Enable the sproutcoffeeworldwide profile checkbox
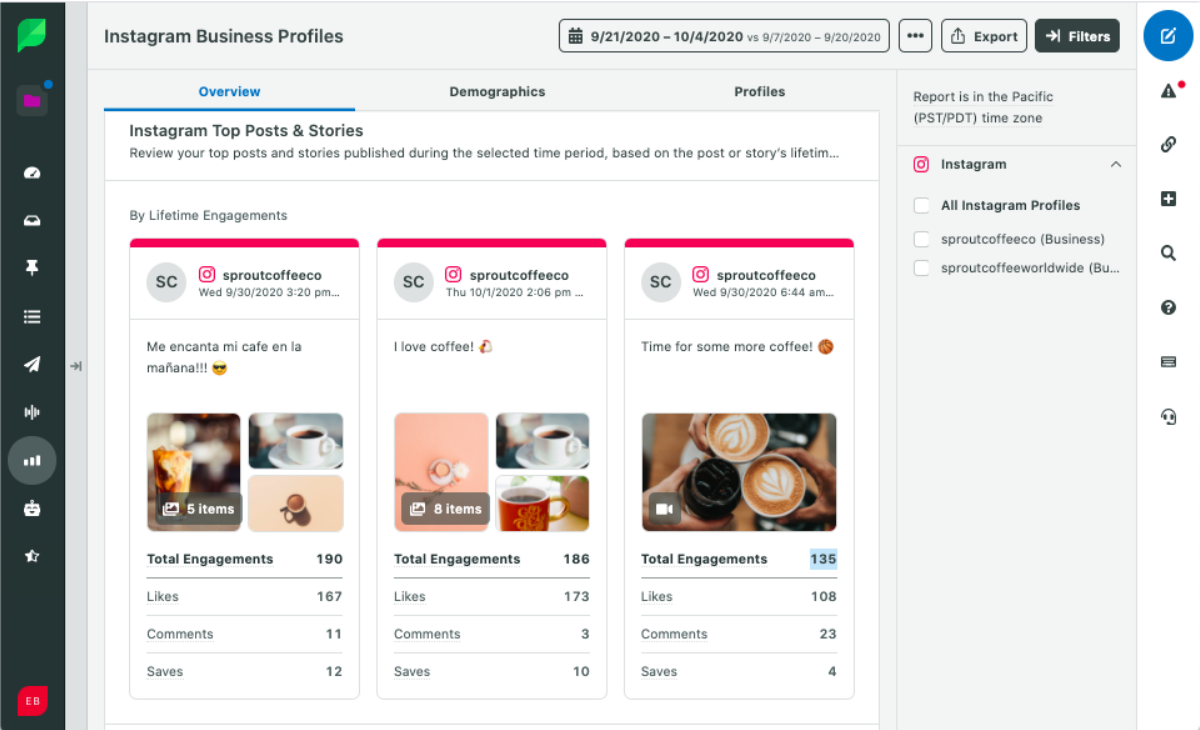This screenshot has height=730, width=1200. 921,268
